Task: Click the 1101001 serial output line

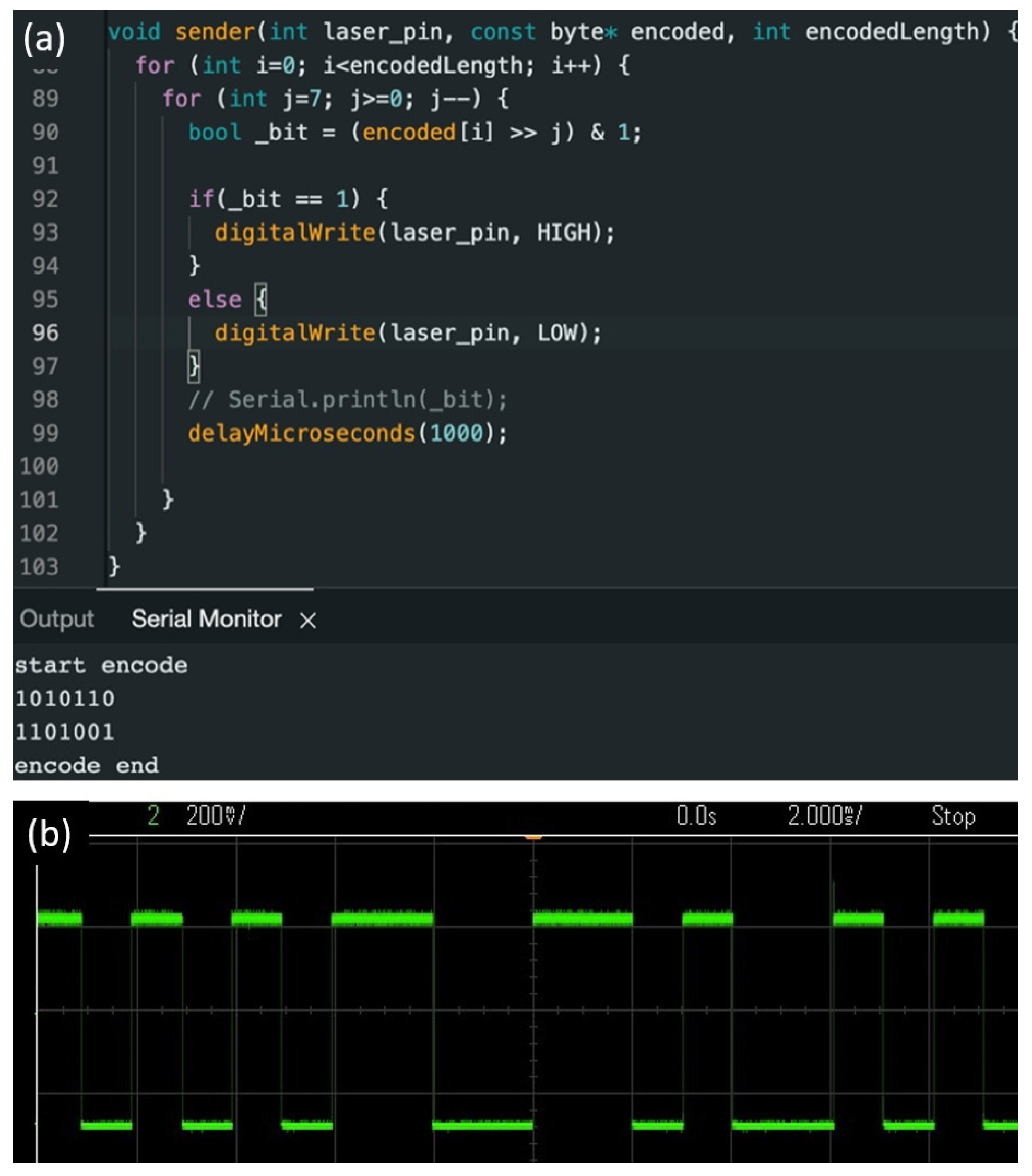Action: (64, 732)
